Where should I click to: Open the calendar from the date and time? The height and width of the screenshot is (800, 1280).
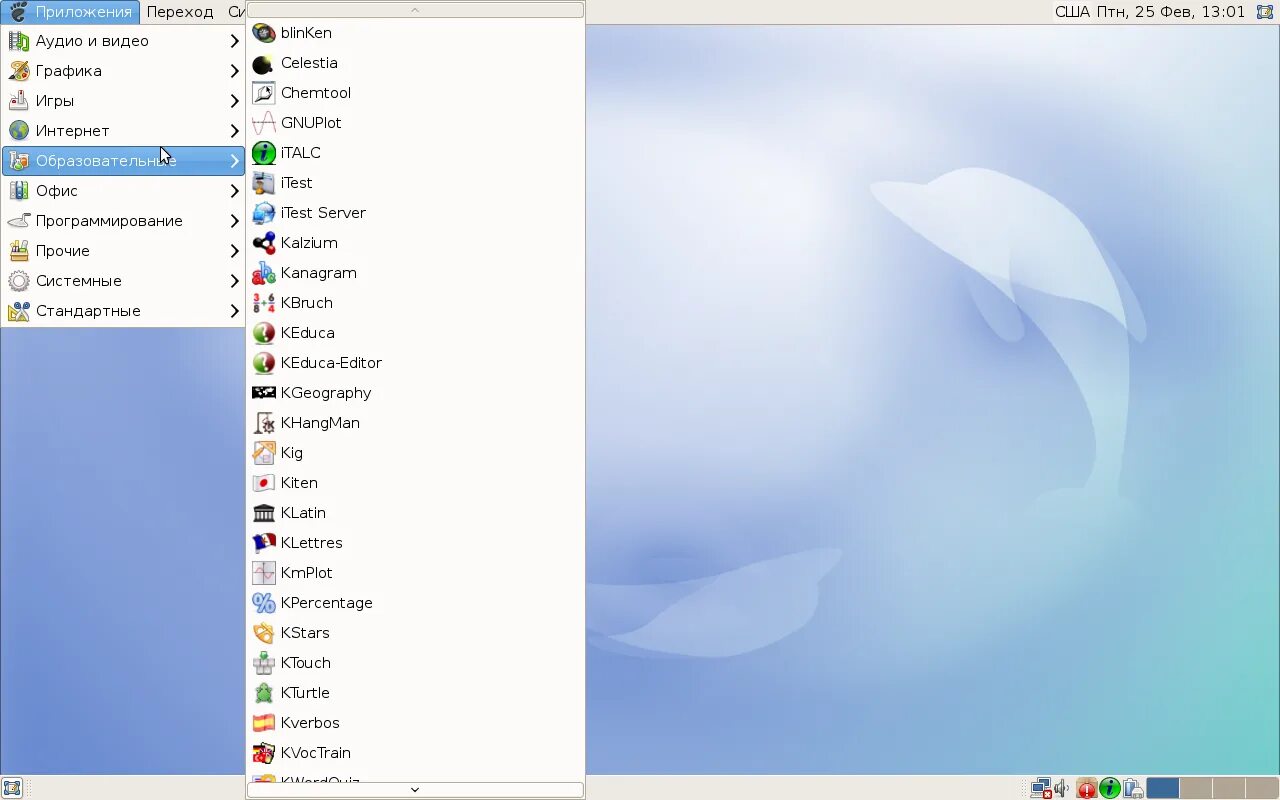click(x=1172, y=12)
